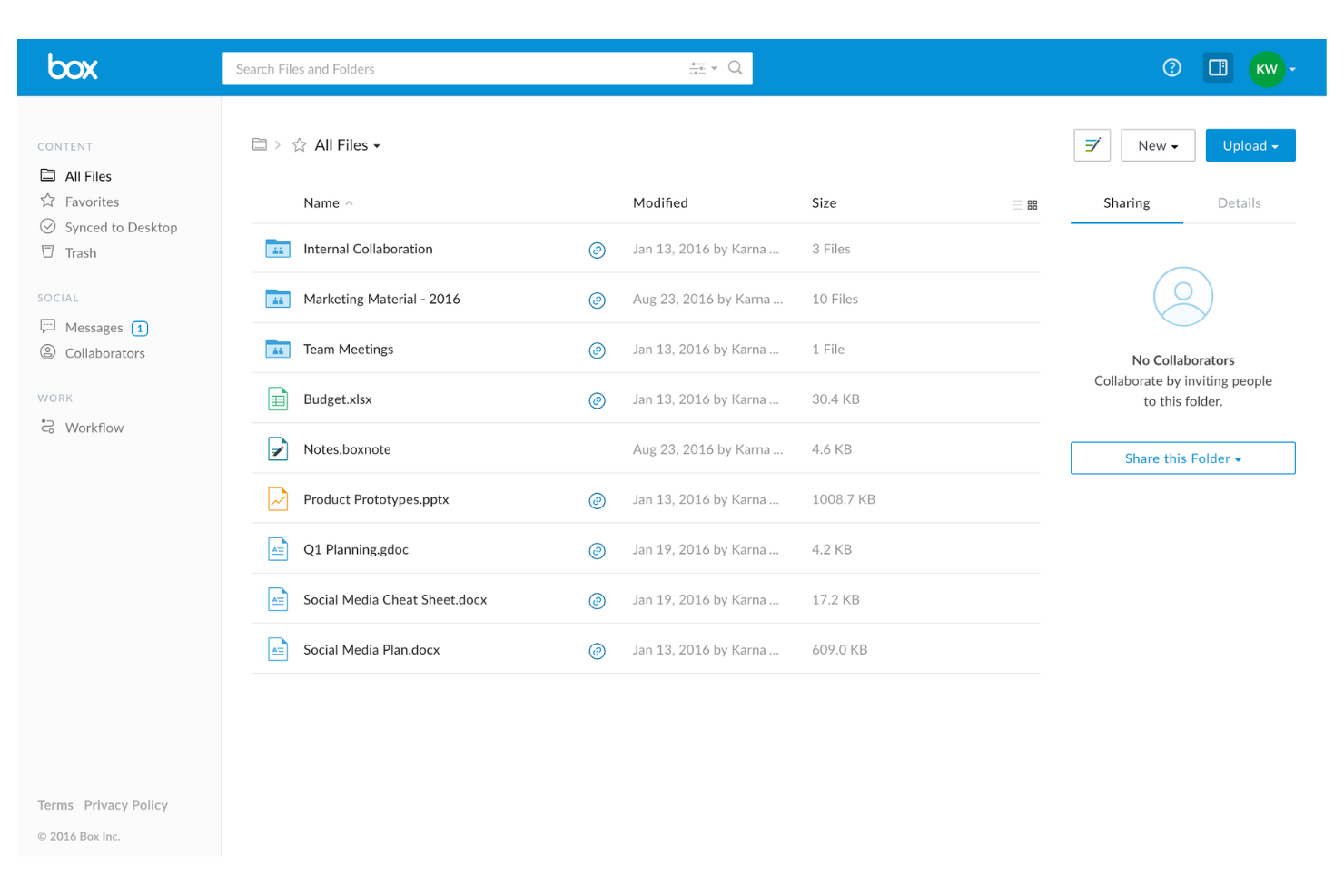
Task: Switch to grid view
Action: click(x=1034, y=205)
